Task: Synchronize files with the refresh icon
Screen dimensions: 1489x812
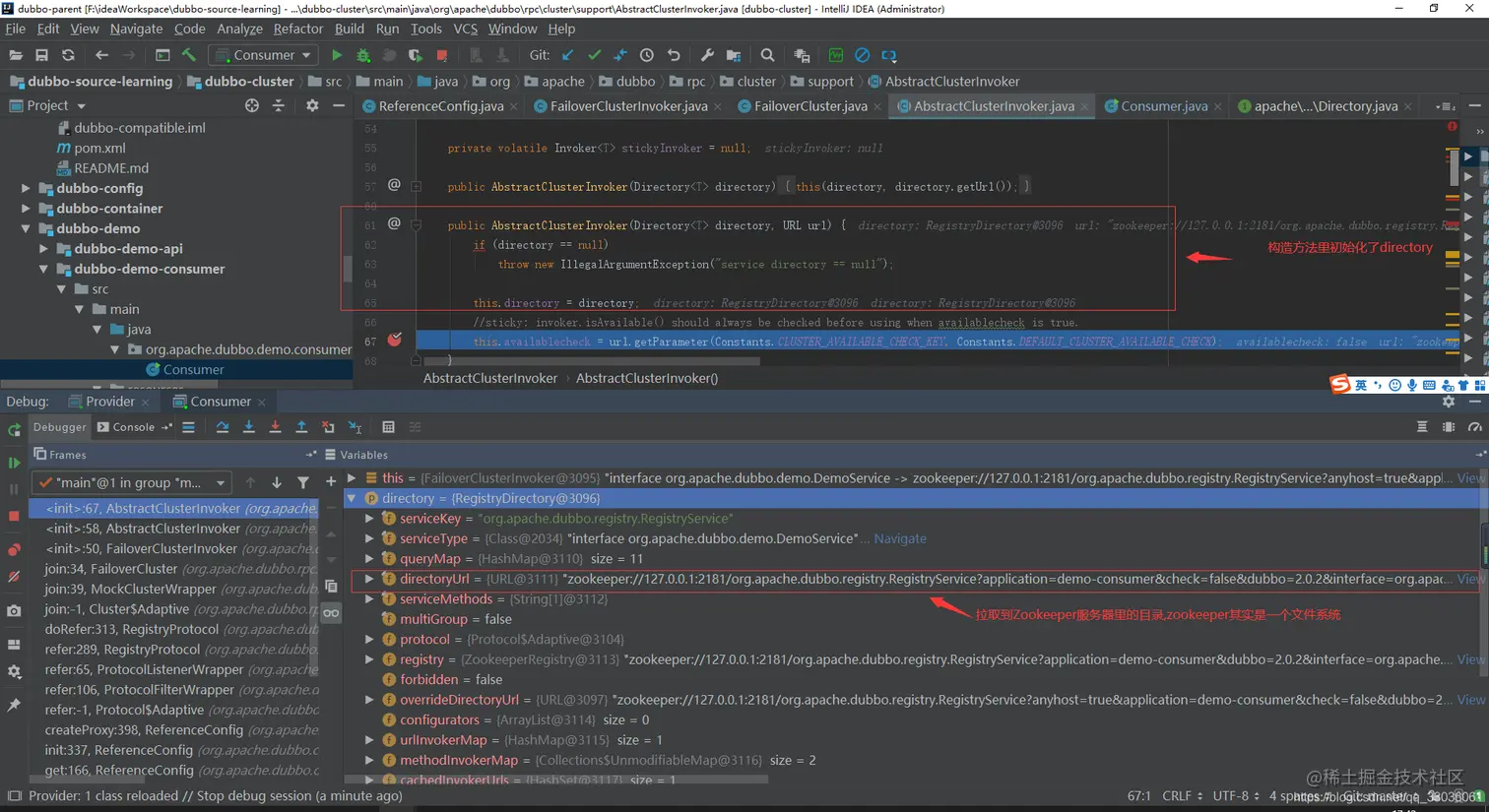Action: 68,56
